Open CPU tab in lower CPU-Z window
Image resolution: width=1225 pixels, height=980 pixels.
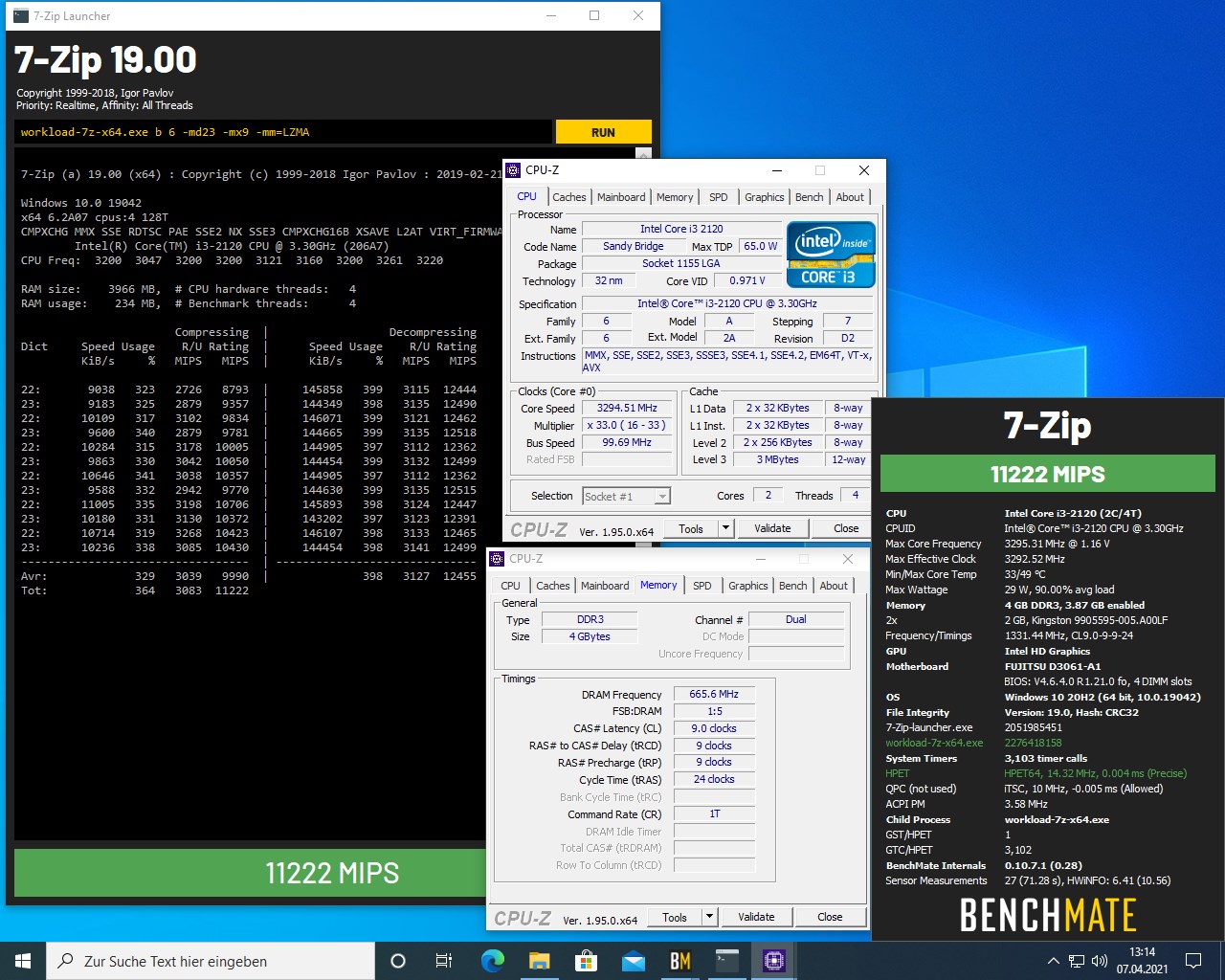tap(511, 586)
